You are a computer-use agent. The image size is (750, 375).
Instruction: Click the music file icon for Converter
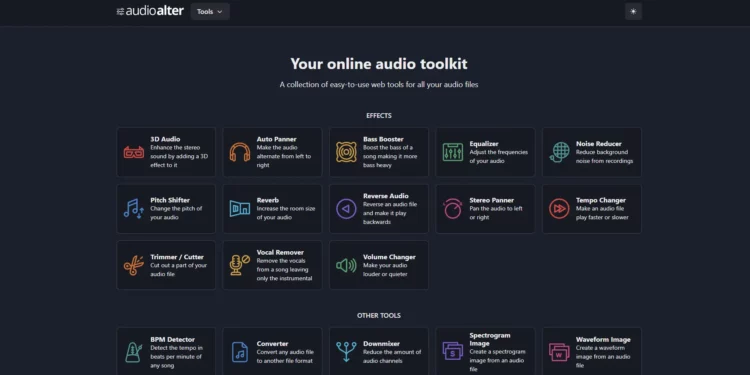(240, 352)
